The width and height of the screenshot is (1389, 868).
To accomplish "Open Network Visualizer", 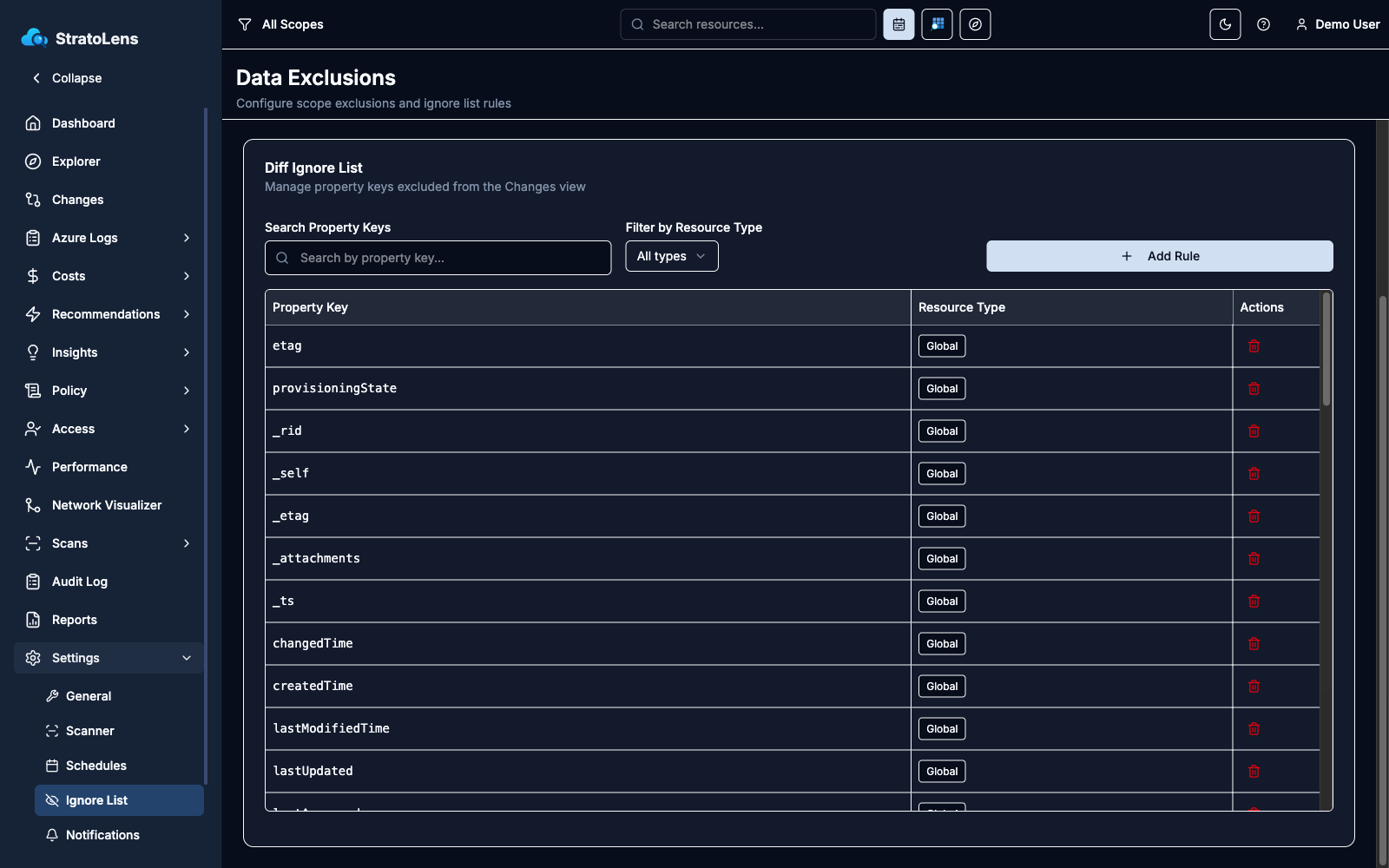I will tap(109, 505).
